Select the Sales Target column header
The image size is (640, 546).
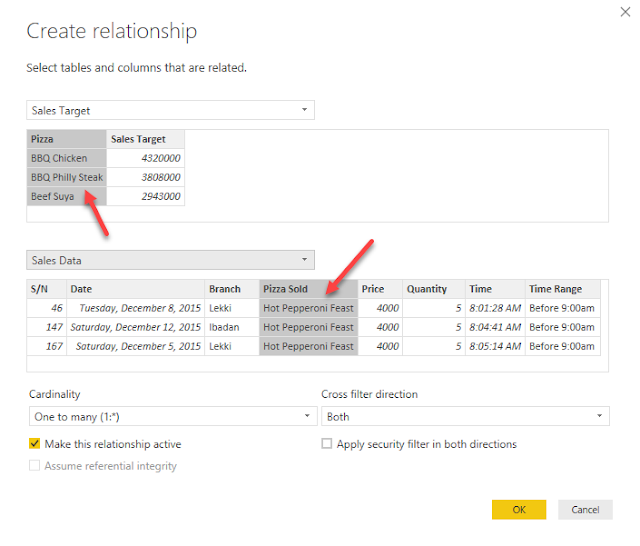point(144,139)
